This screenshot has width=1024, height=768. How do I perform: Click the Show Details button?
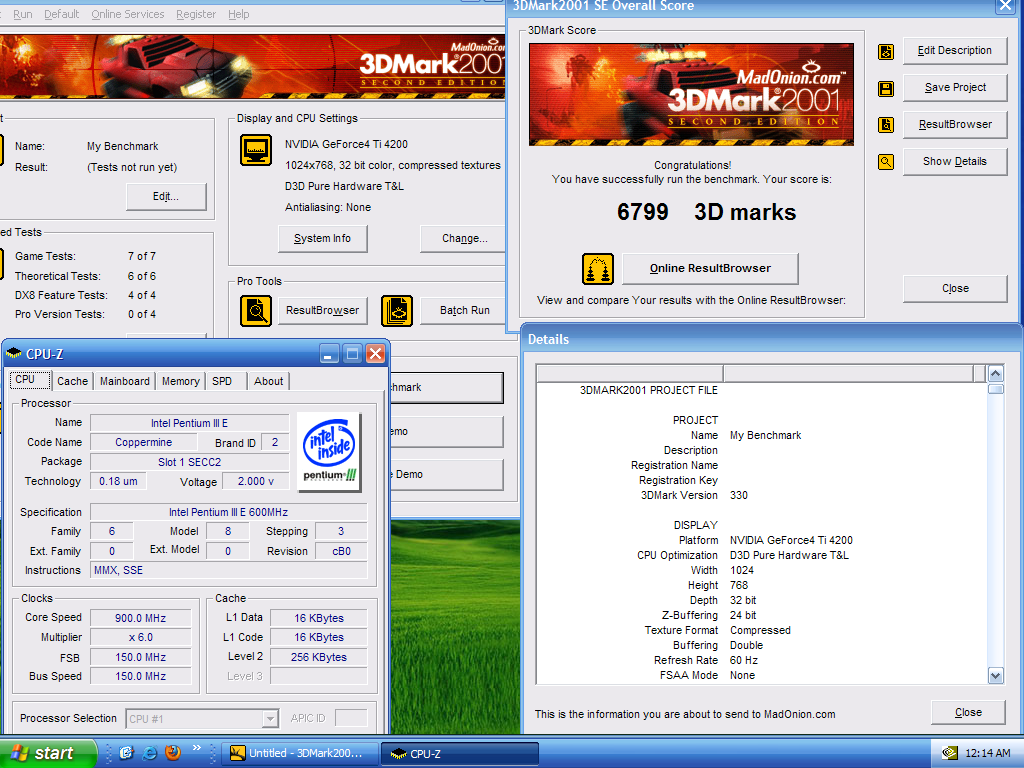point(955,161)
